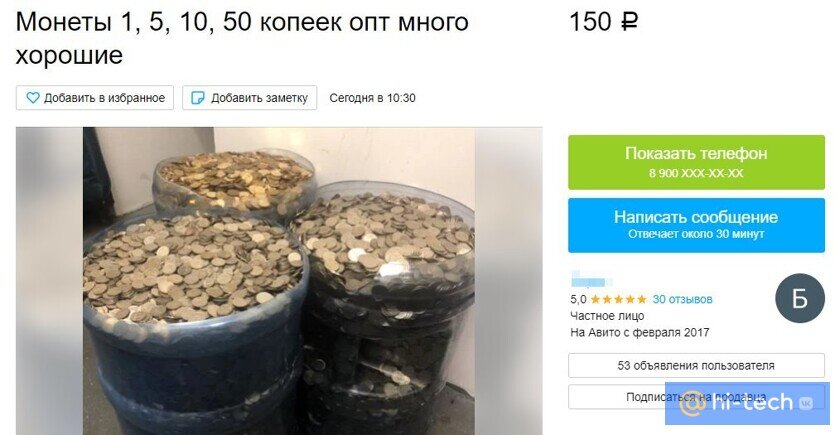
Task: Subscribe with Подписаться на продавца
Action: [x=696, y=397]
